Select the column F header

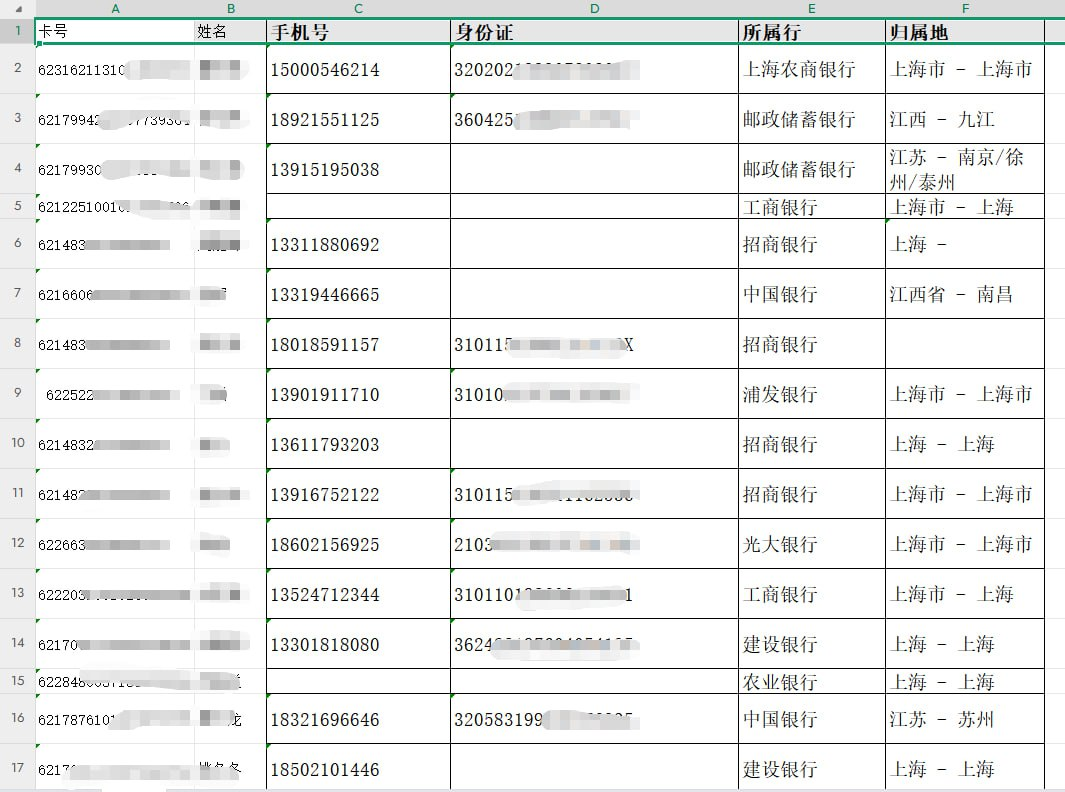pyautogui.click(x=964, y=8)
